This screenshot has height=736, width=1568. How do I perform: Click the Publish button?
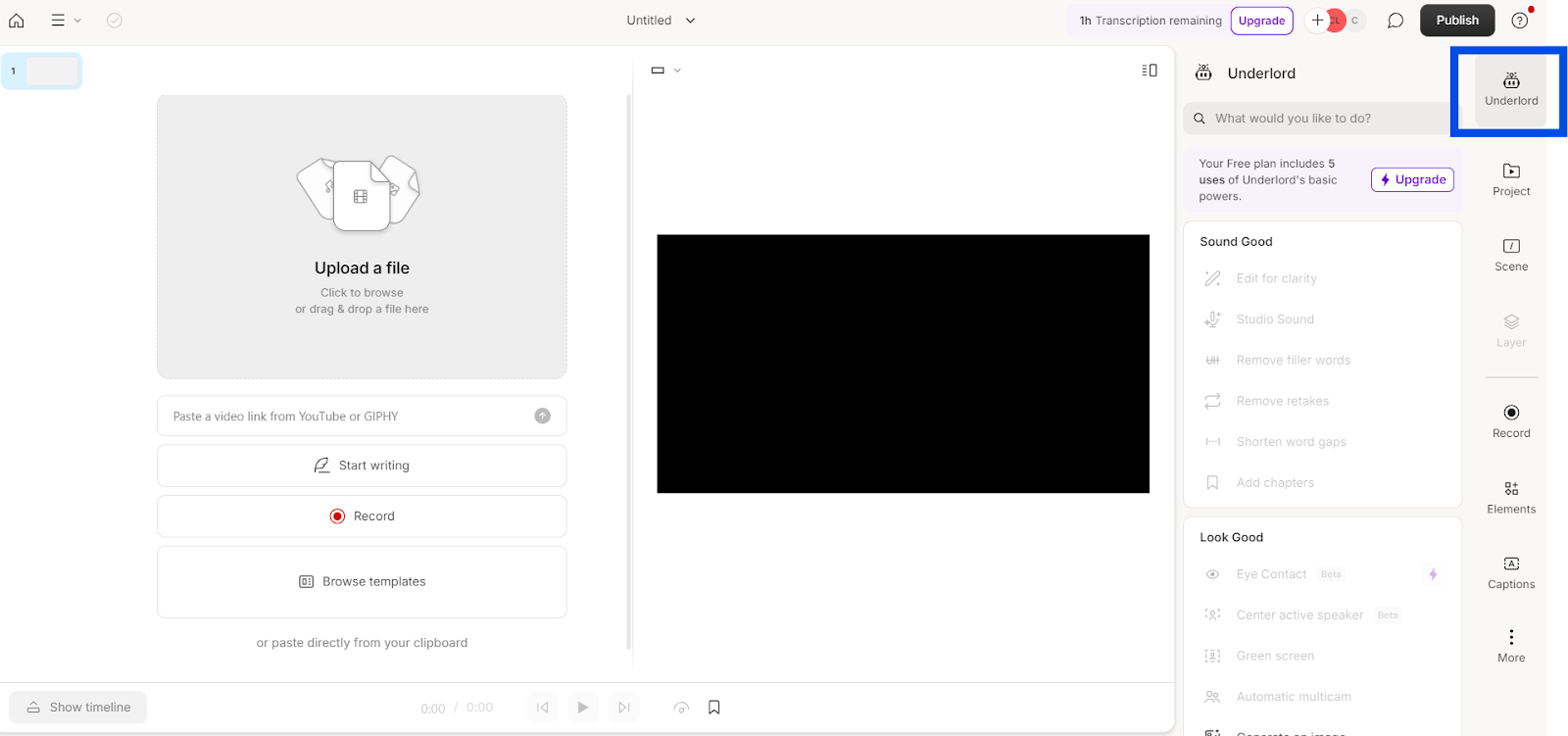point(1457,21)
